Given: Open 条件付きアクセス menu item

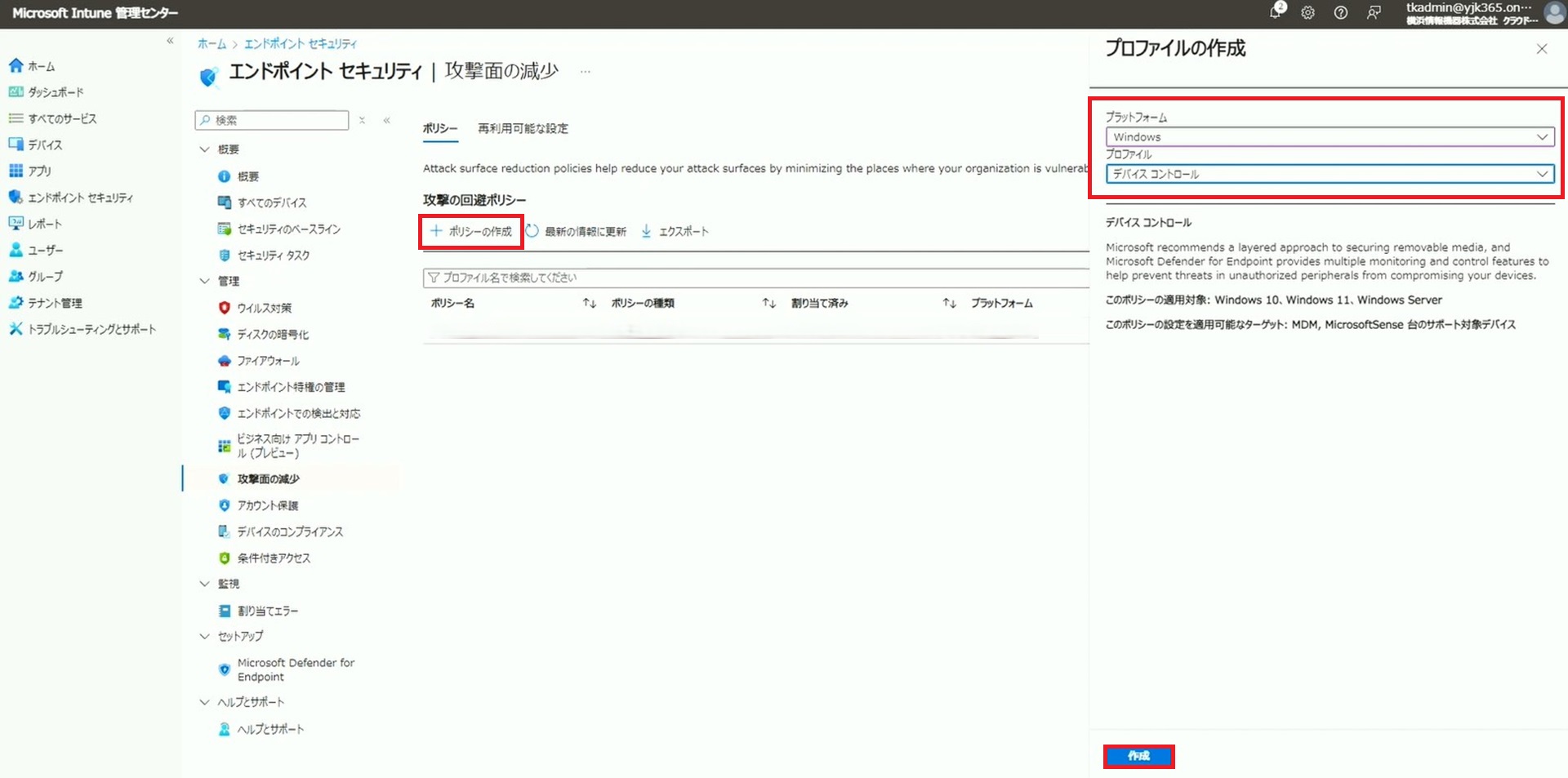Looking at the screenshot, I should 274,558.
